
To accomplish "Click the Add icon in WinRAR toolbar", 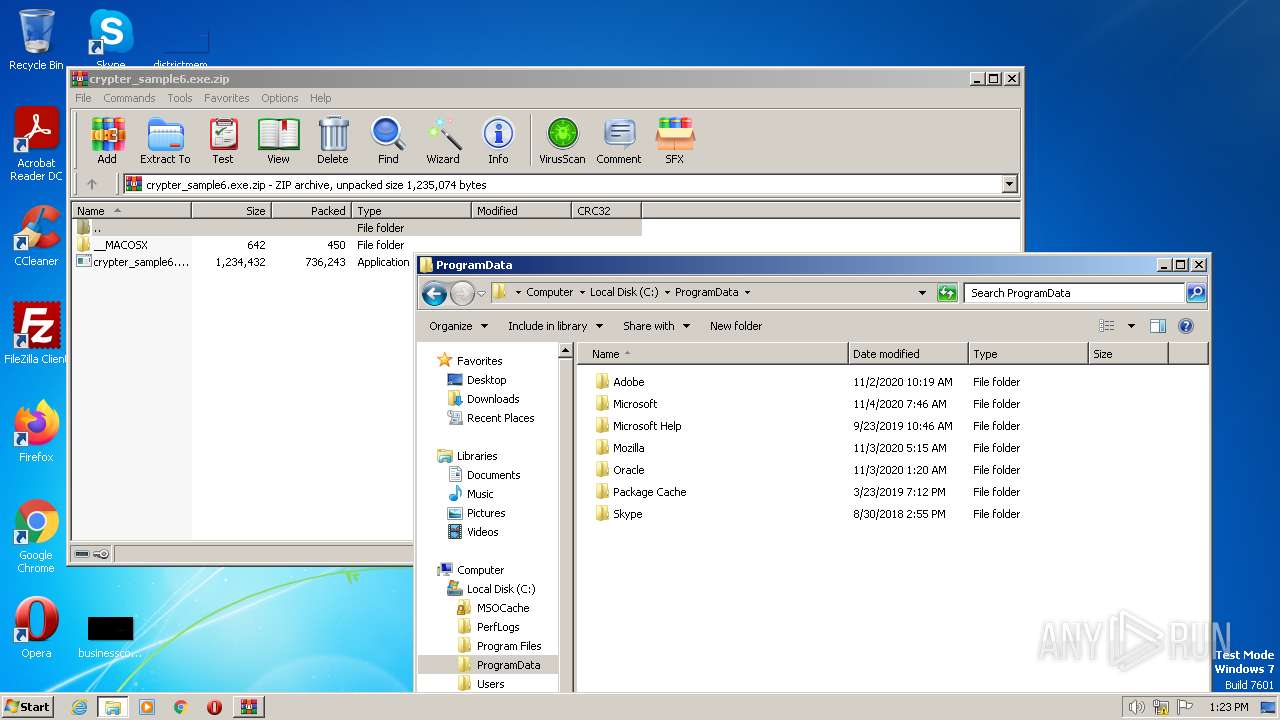I will tap(107, 141).
